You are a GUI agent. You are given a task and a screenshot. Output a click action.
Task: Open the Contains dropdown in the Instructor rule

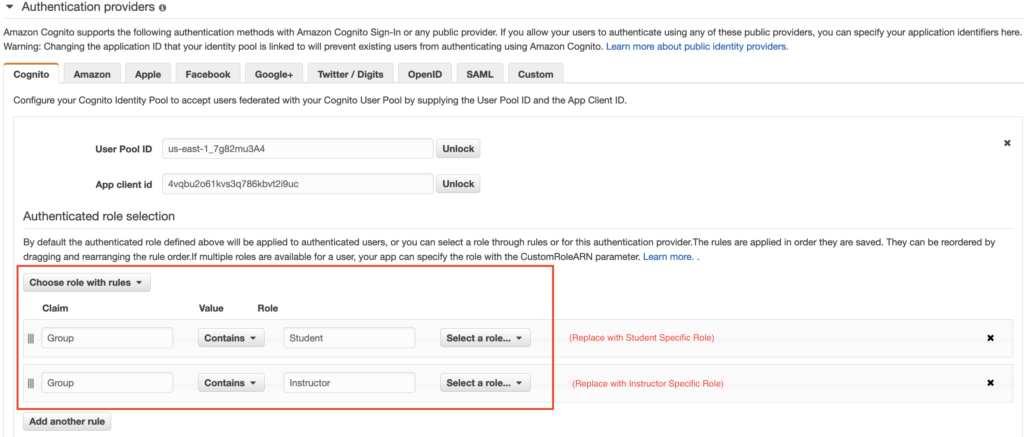pos(231,383)
